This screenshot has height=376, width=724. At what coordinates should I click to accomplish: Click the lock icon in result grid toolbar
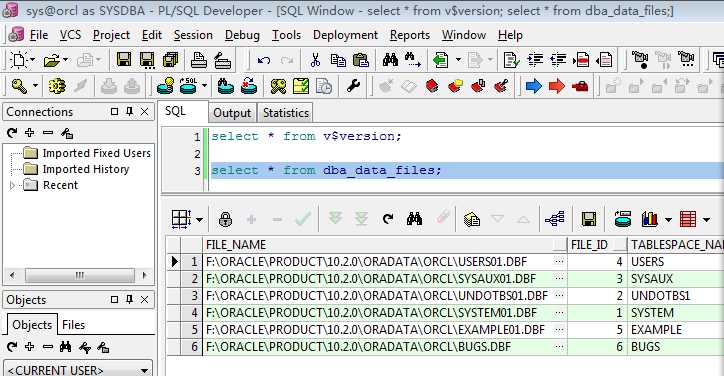pos(225,219)
